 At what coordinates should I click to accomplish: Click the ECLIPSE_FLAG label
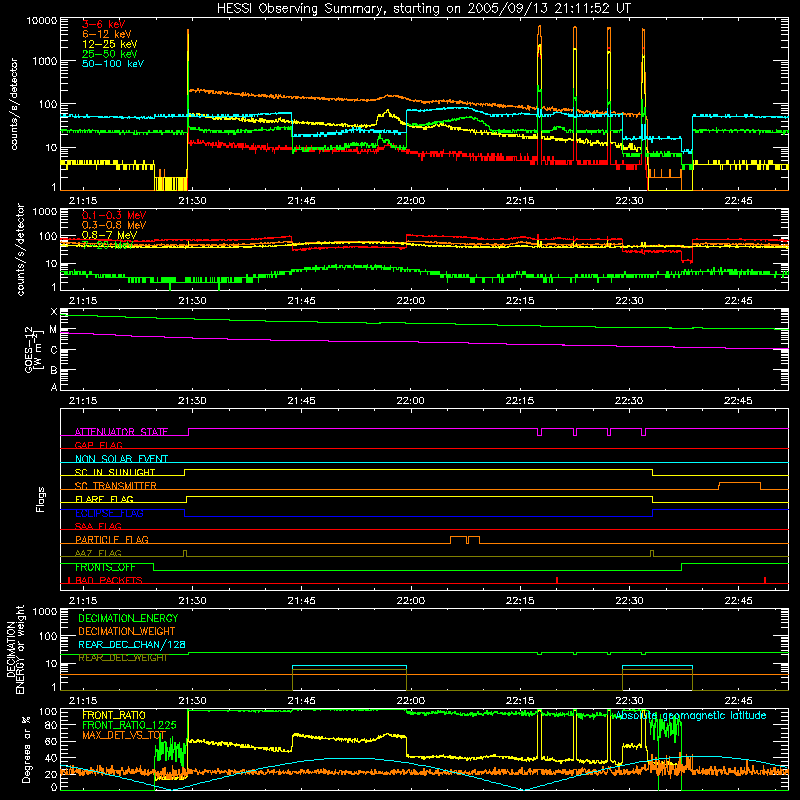pyautogui.click(x=109, y=513)
